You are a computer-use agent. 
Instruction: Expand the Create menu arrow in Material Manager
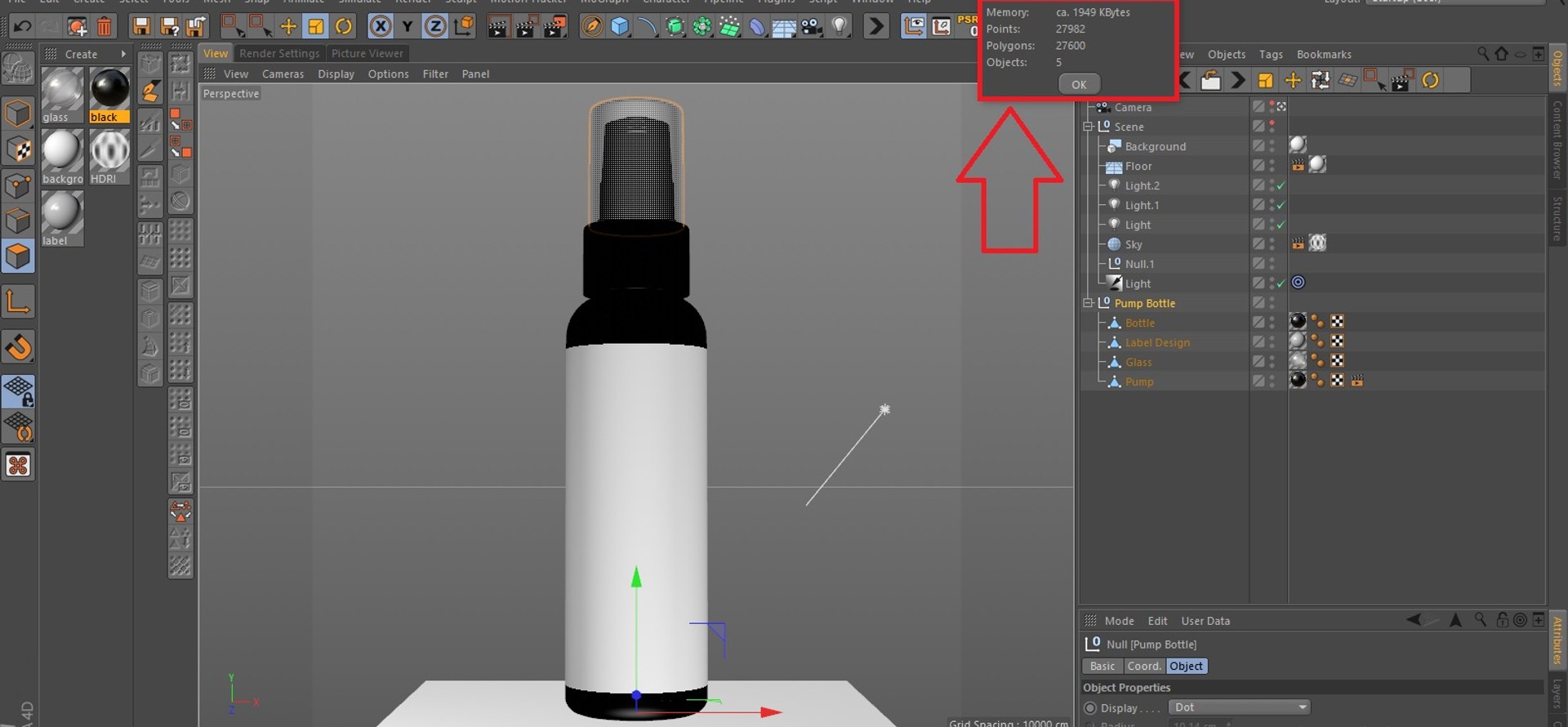coord(123,54)
